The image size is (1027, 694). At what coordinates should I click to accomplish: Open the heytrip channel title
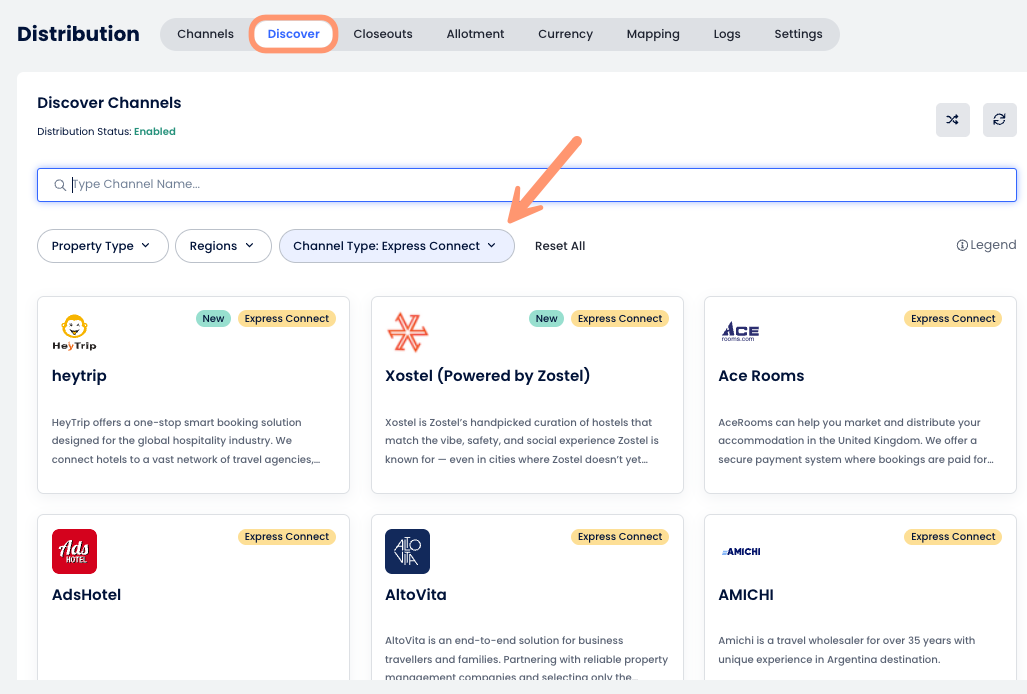[79, 376]
